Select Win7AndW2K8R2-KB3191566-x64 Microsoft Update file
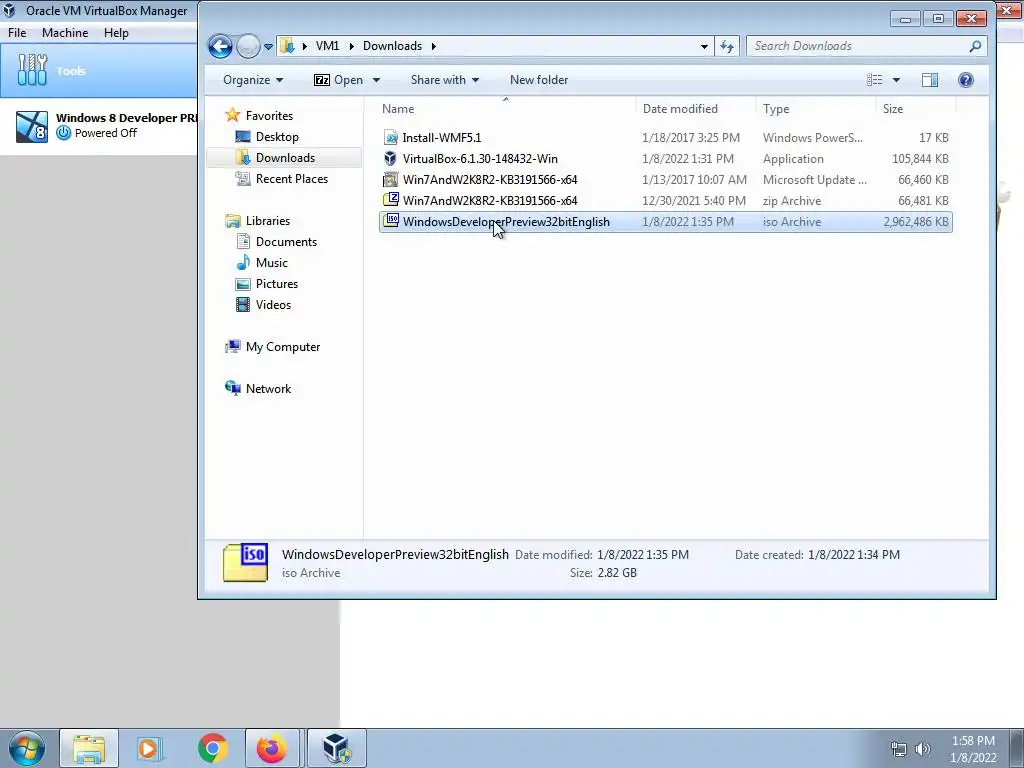The image size is (1024, 768). click(665, 180)
